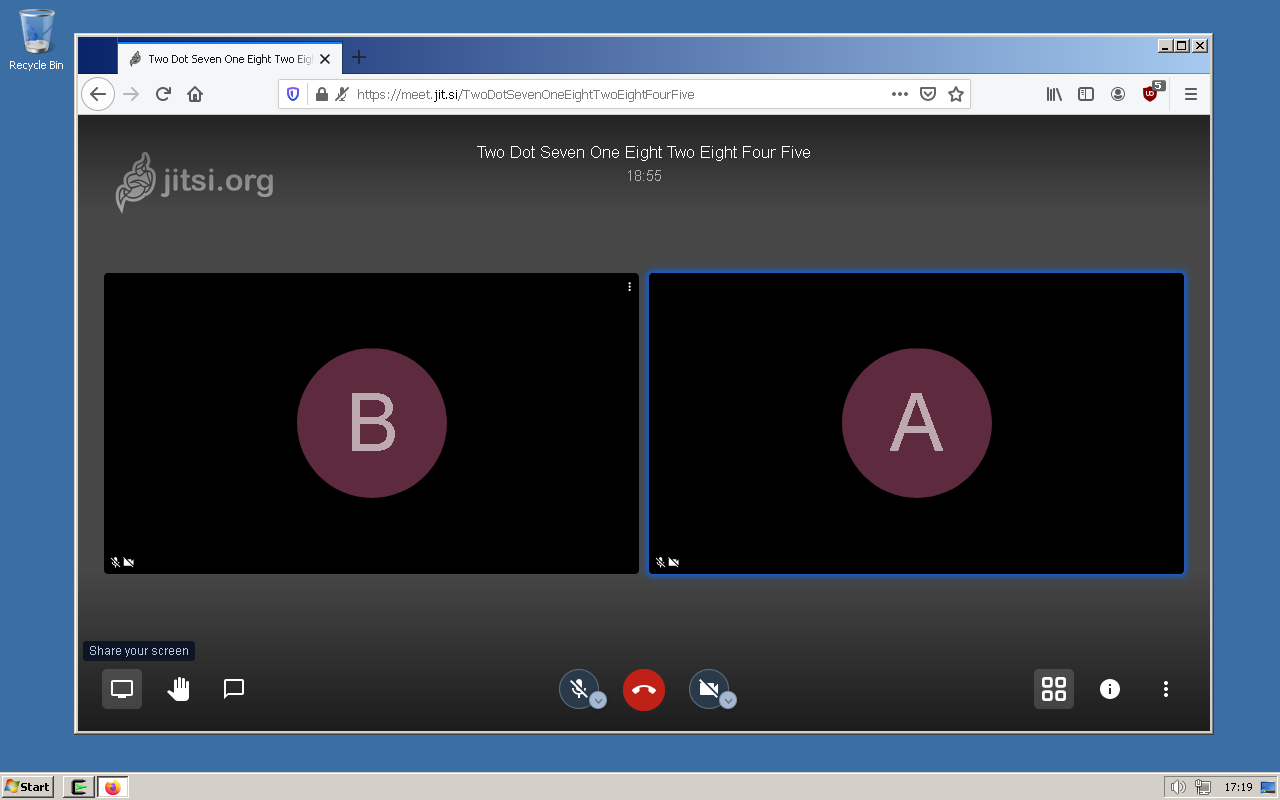The image size is (1280, 800).
Task: Click the Share your screen icon
Action: pos(122,689)
